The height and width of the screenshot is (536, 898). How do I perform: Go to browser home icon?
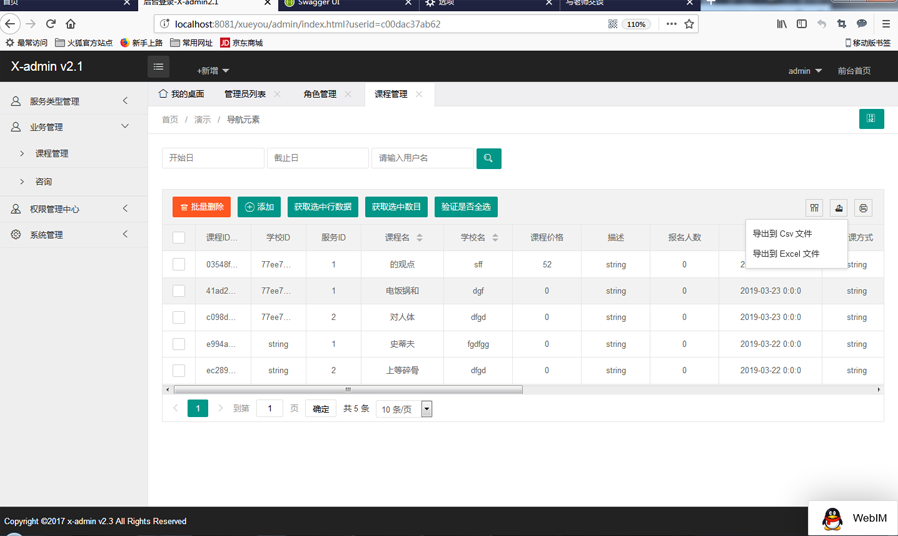(x=70, y=24)
